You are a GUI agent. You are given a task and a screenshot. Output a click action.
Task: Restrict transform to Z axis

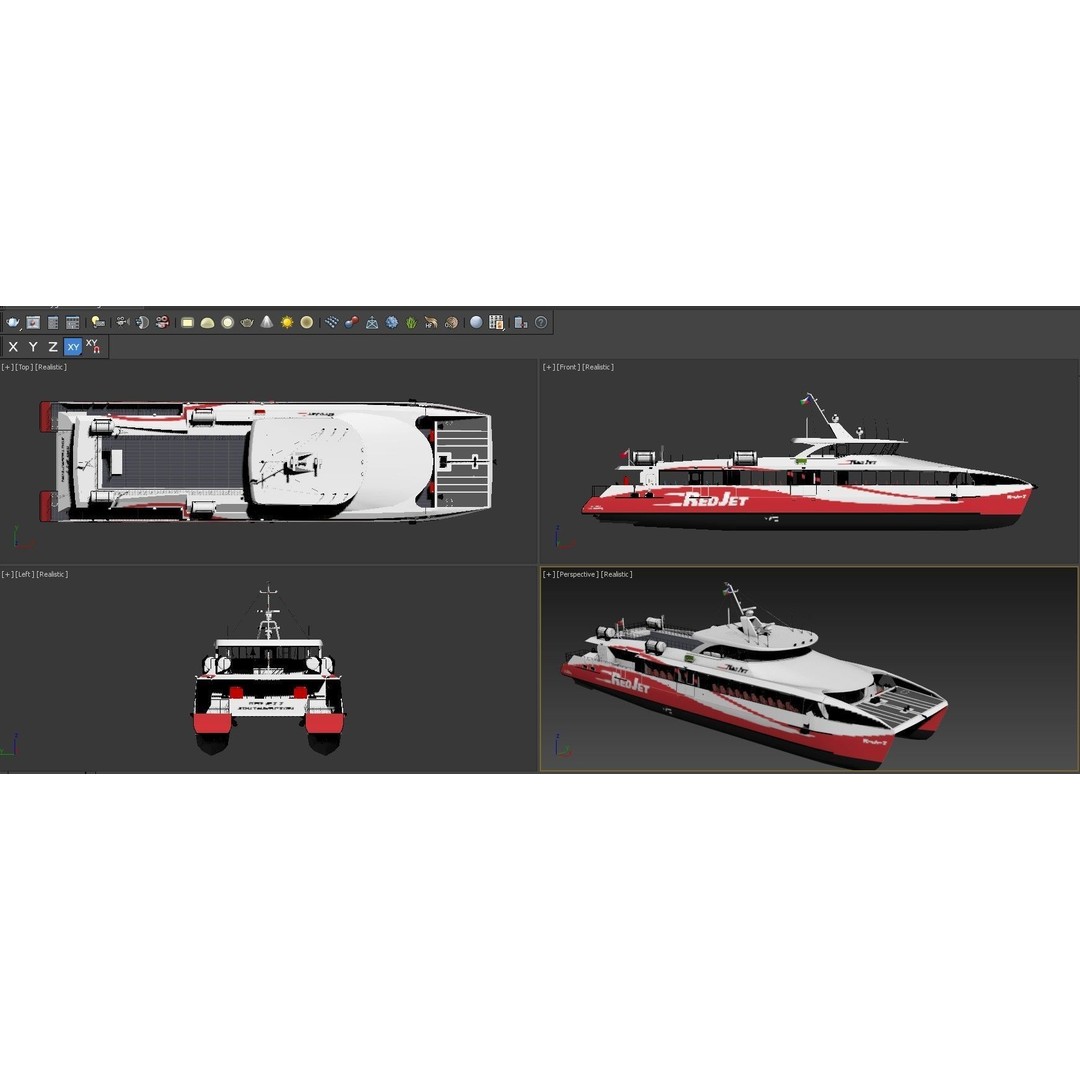tap(53, 346)
